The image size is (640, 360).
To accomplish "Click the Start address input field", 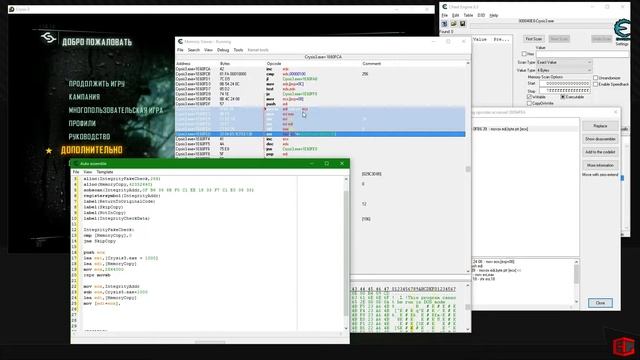I will tap(565, 83).
